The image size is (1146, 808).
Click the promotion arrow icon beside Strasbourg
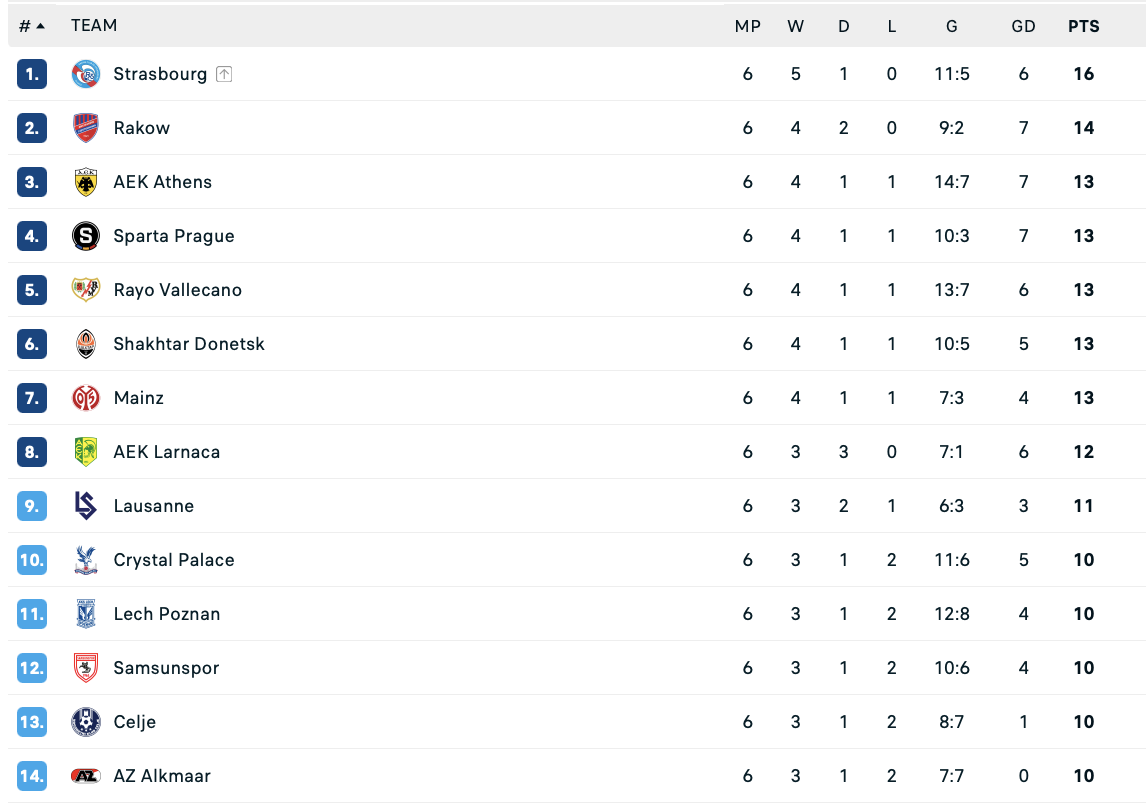[224, 74]
